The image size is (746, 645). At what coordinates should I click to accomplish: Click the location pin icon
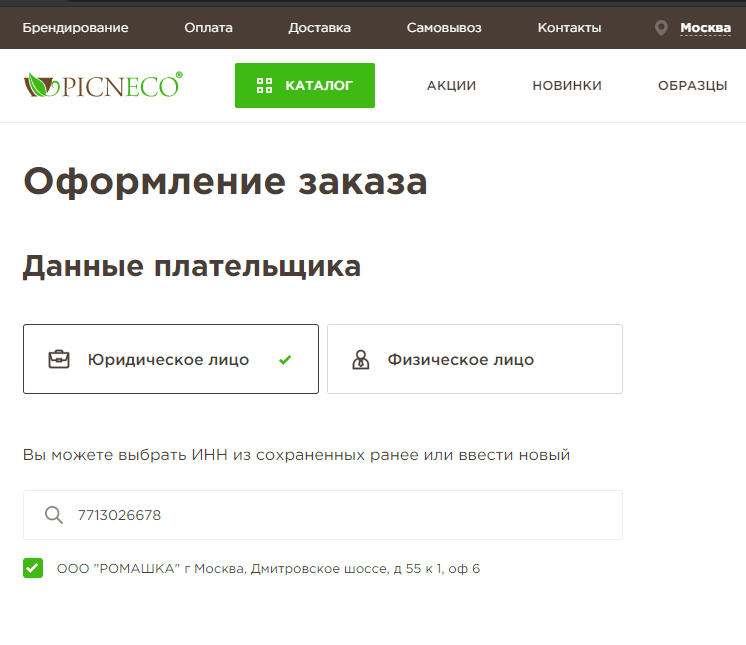pos(661,28)
